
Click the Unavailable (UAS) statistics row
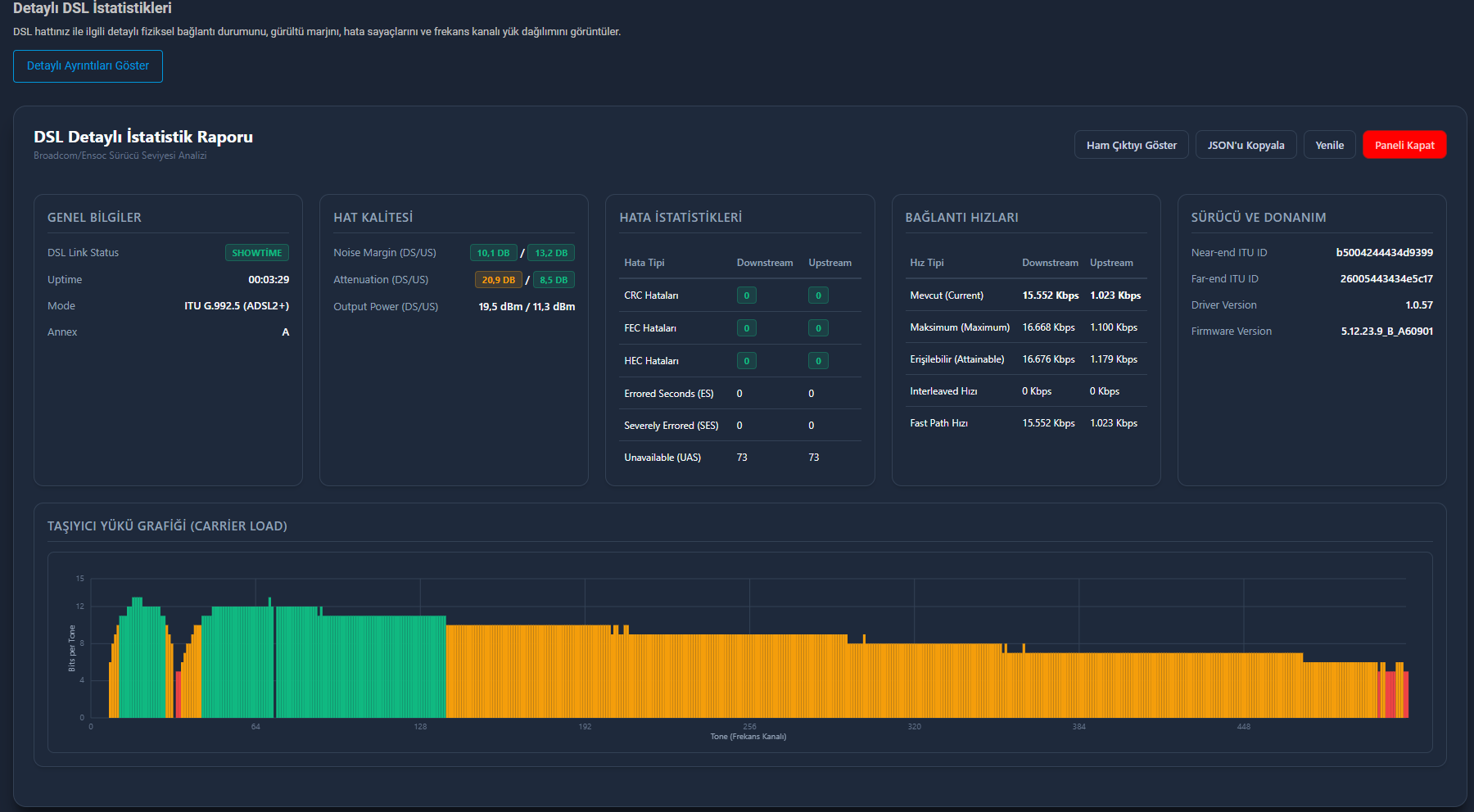(739, 458)
